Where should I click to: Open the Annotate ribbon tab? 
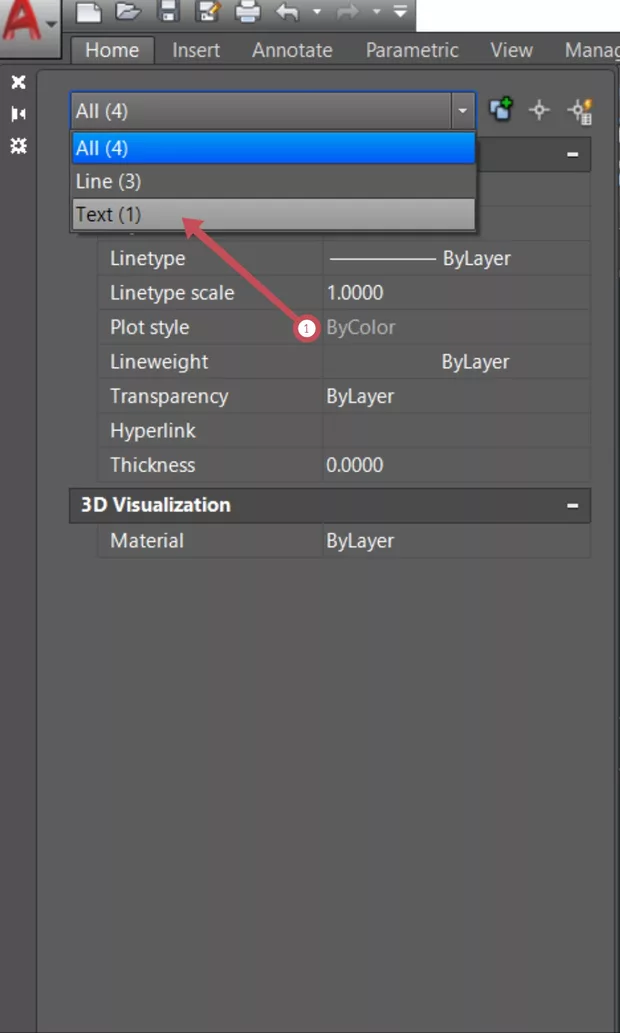[x=292, y=50]
